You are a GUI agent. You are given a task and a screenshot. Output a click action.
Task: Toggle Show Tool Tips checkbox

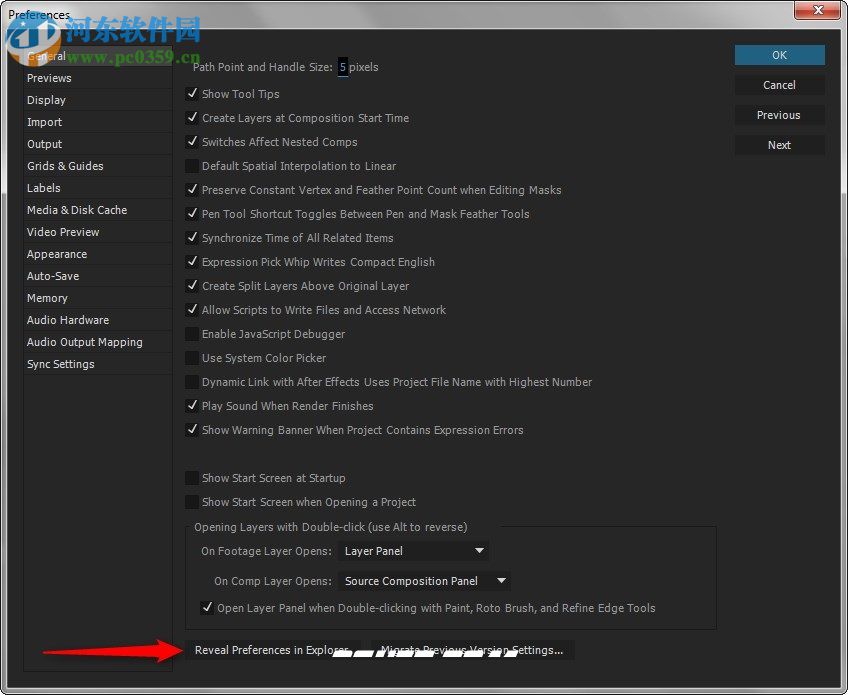pos(192,94)
